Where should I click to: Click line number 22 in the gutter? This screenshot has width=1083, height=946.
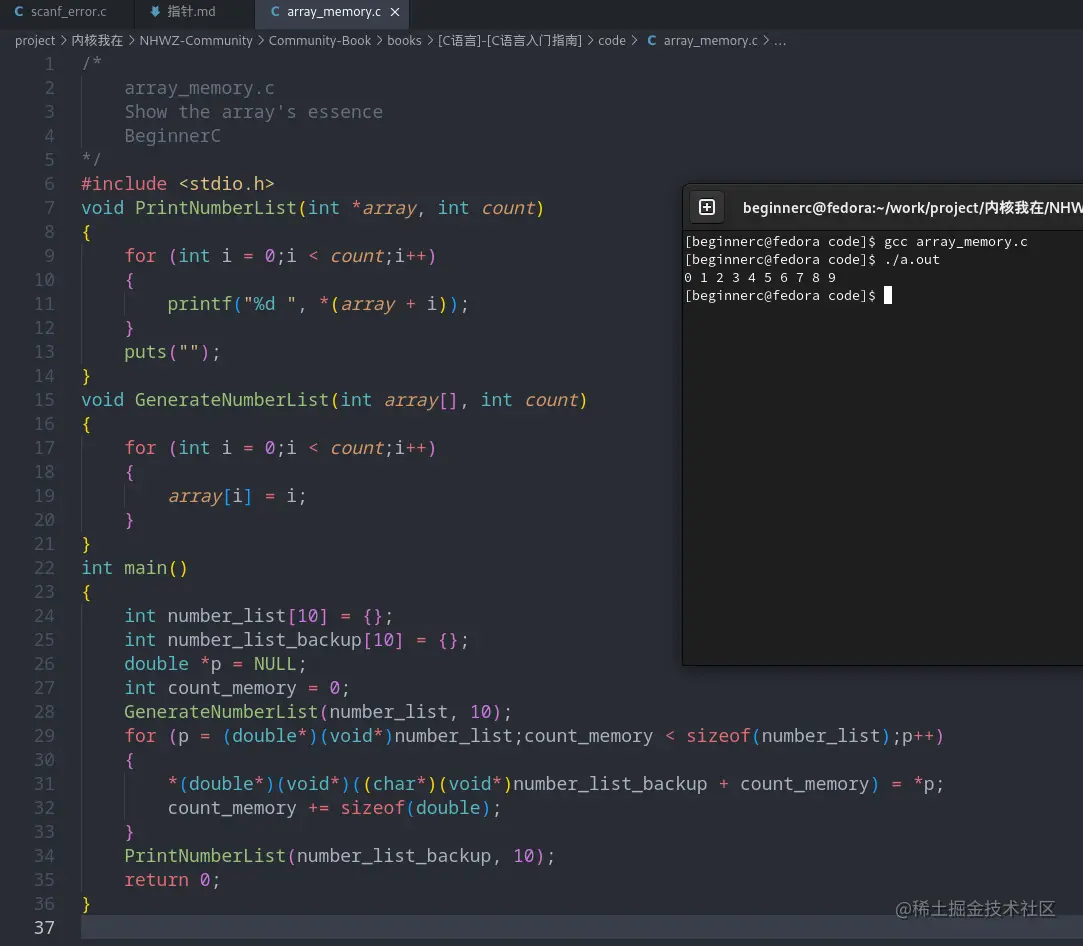pos(44,568)
